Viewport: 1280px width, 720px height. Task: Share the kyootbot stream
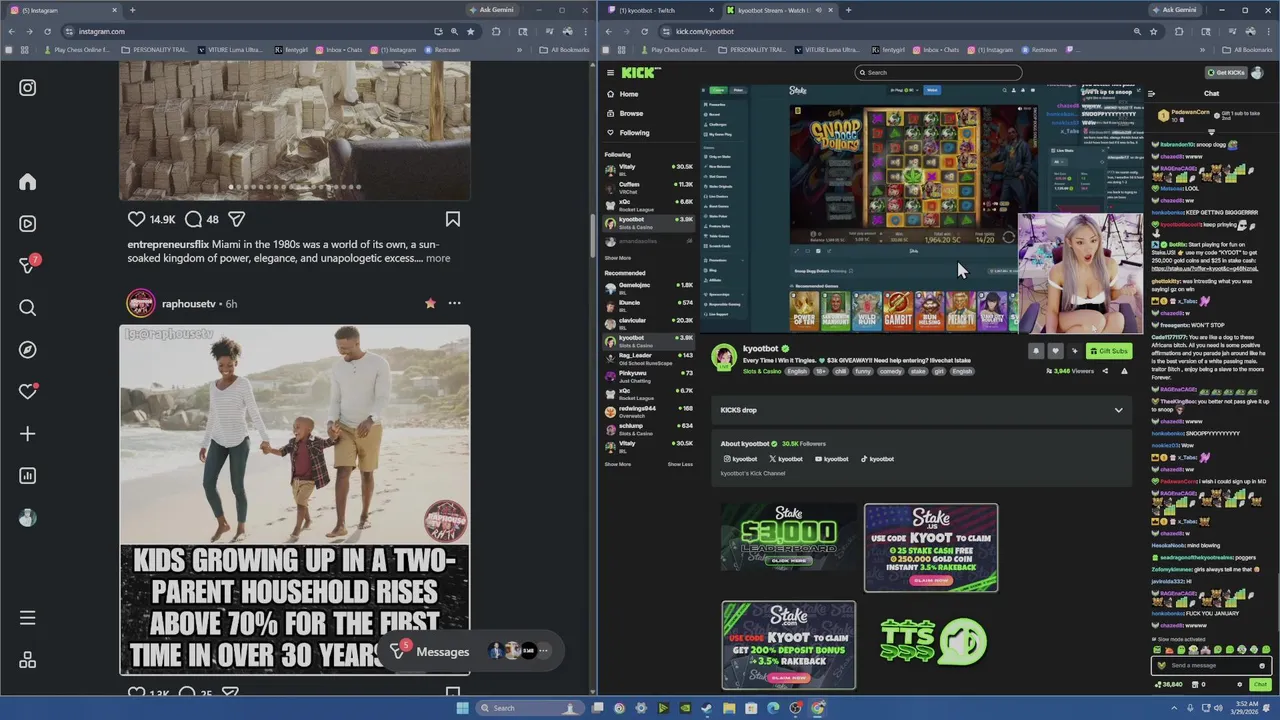point(1105,371)
